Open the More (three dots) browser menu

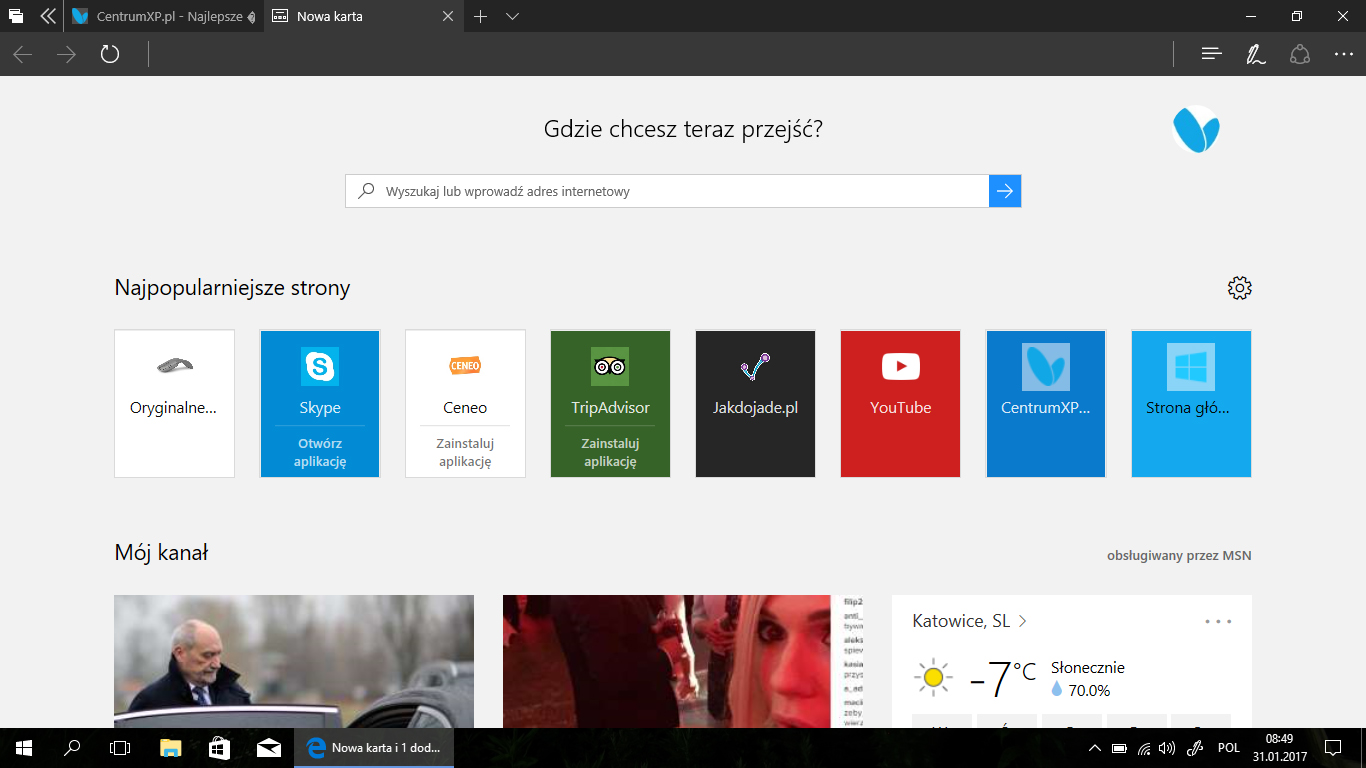tap(1344, 54)
